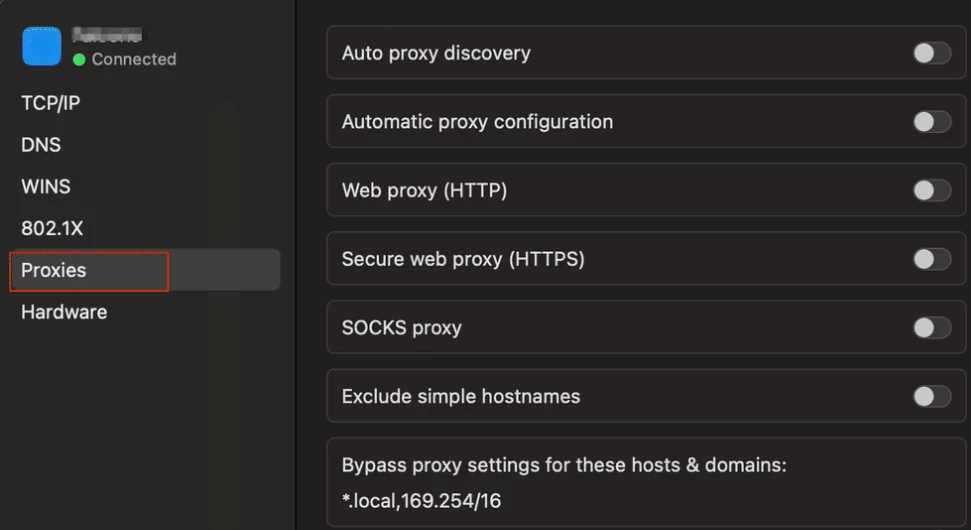
Task: Click the SOCKS proxy label
Action: (x=402, y=328)
